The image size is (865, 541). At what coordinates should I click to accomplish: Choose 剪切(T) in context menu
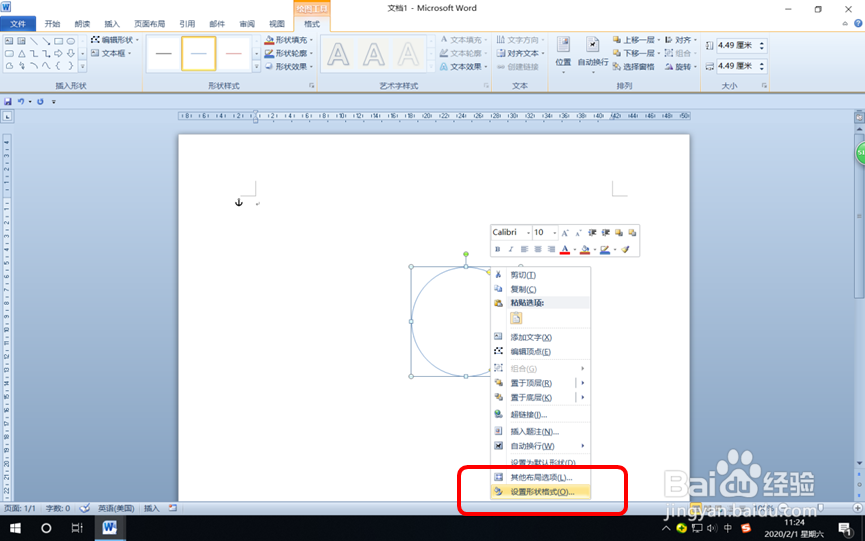[x=541, y=275]
